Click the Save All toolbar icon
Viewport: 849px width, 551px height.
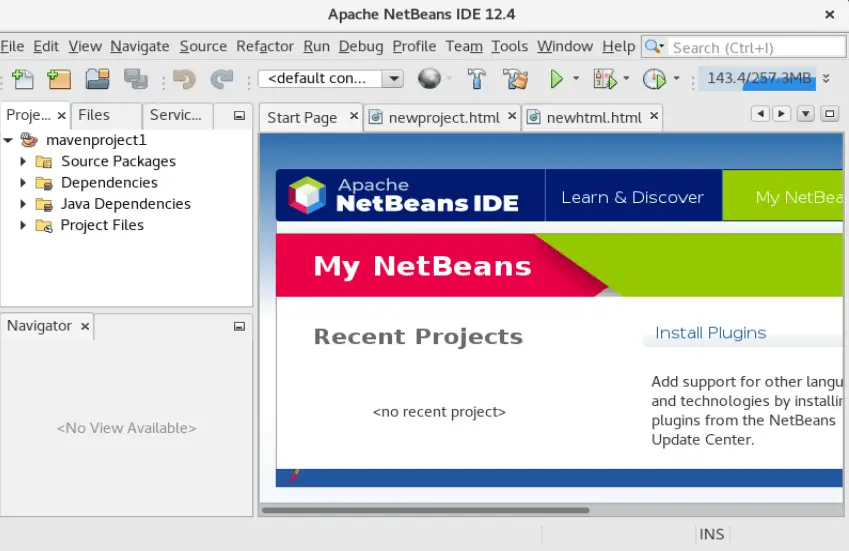click(136, 79)
